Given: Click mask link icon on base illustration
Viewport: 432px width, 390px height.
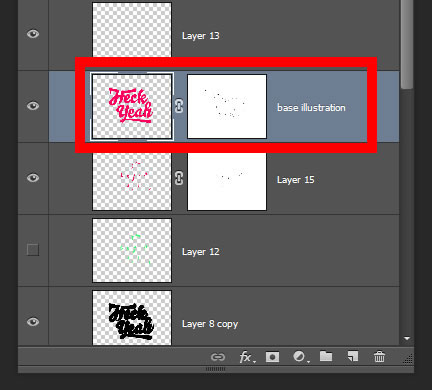Looking at the screenshot, I should click(179, 106).
